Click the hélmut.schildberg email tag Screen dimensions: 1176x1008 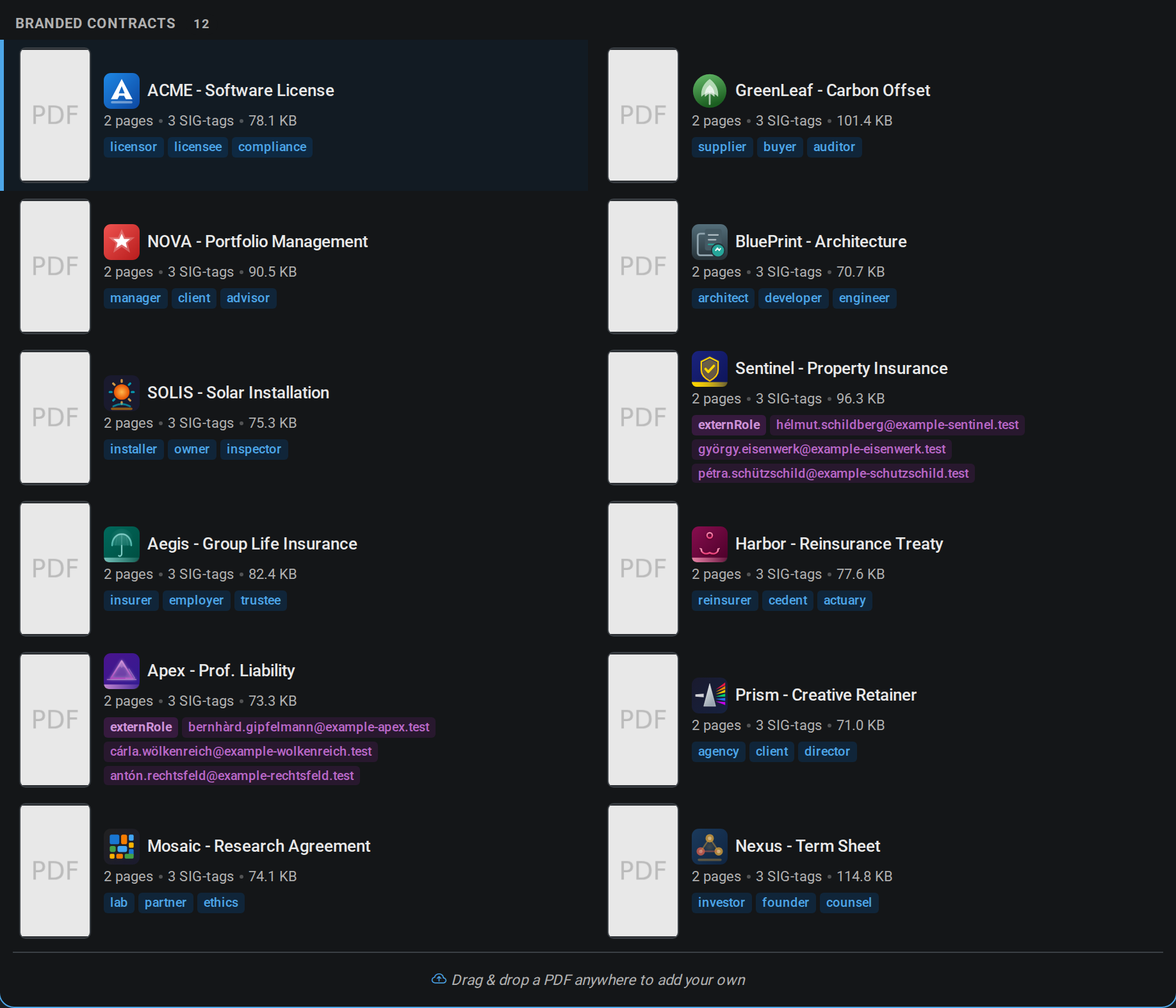[897, 425]
